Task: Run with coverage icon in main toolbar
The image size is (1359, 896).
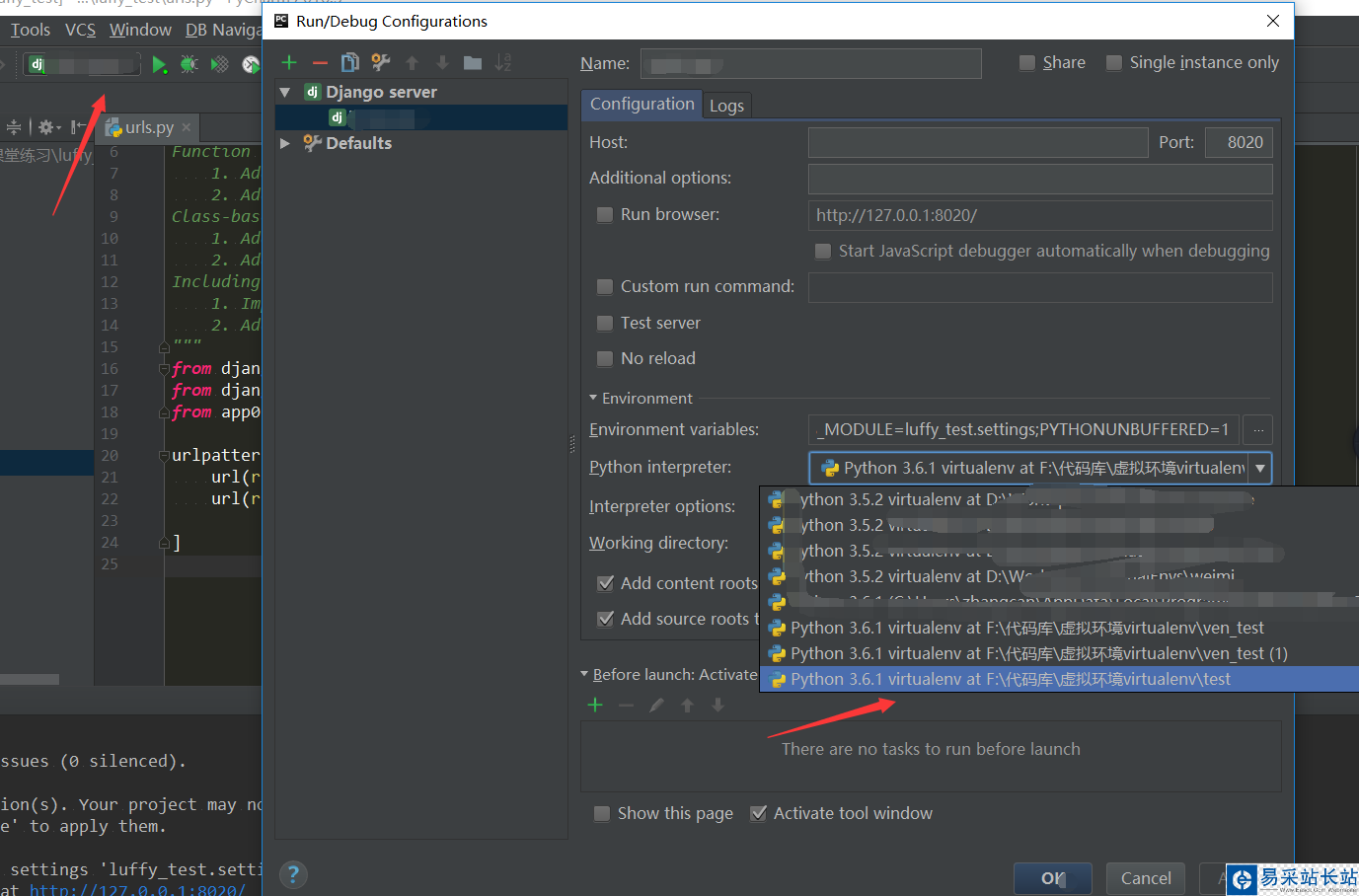Action: 219,65
